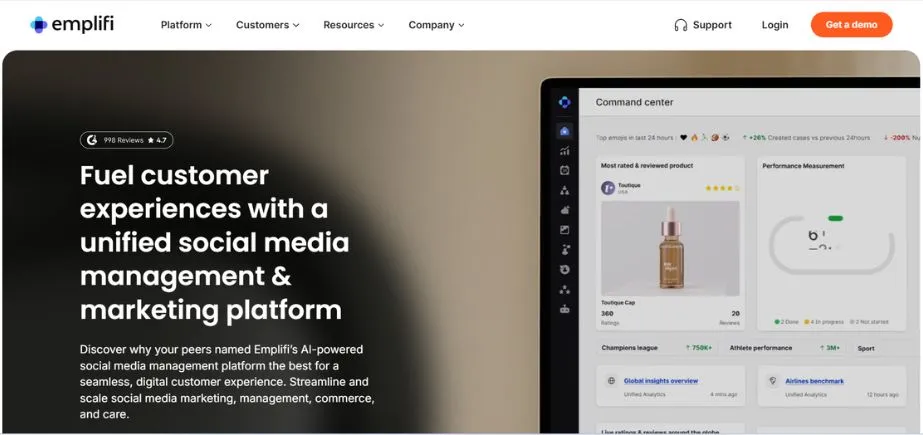Click the '750K+' value
Viewport: 923px width, 435px height.
(702, 348)
